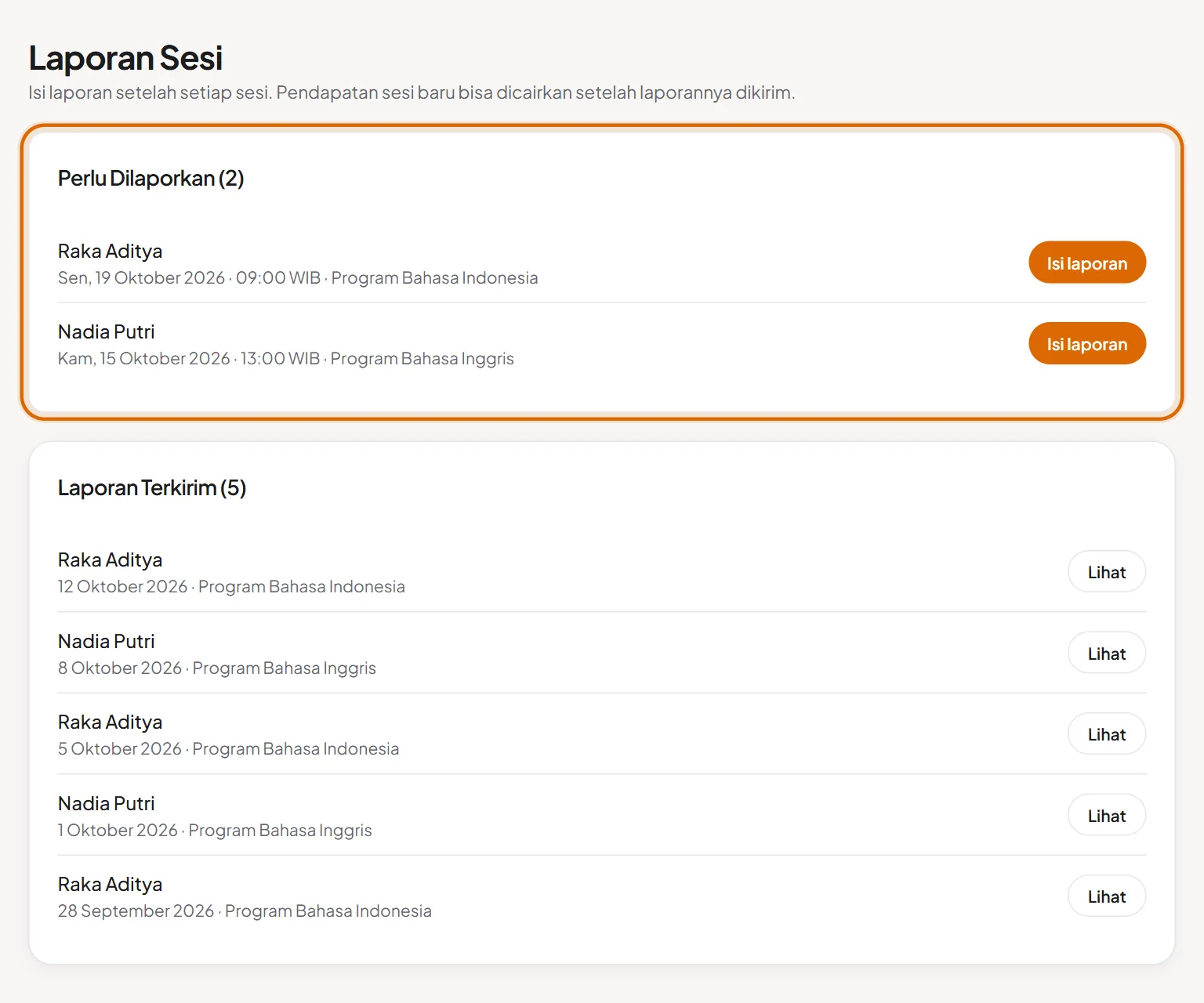This screenshot has height=1003, width=1204.
Task: Click Isi laporan for Raka Aditya session
Action: coord(1087,263)
